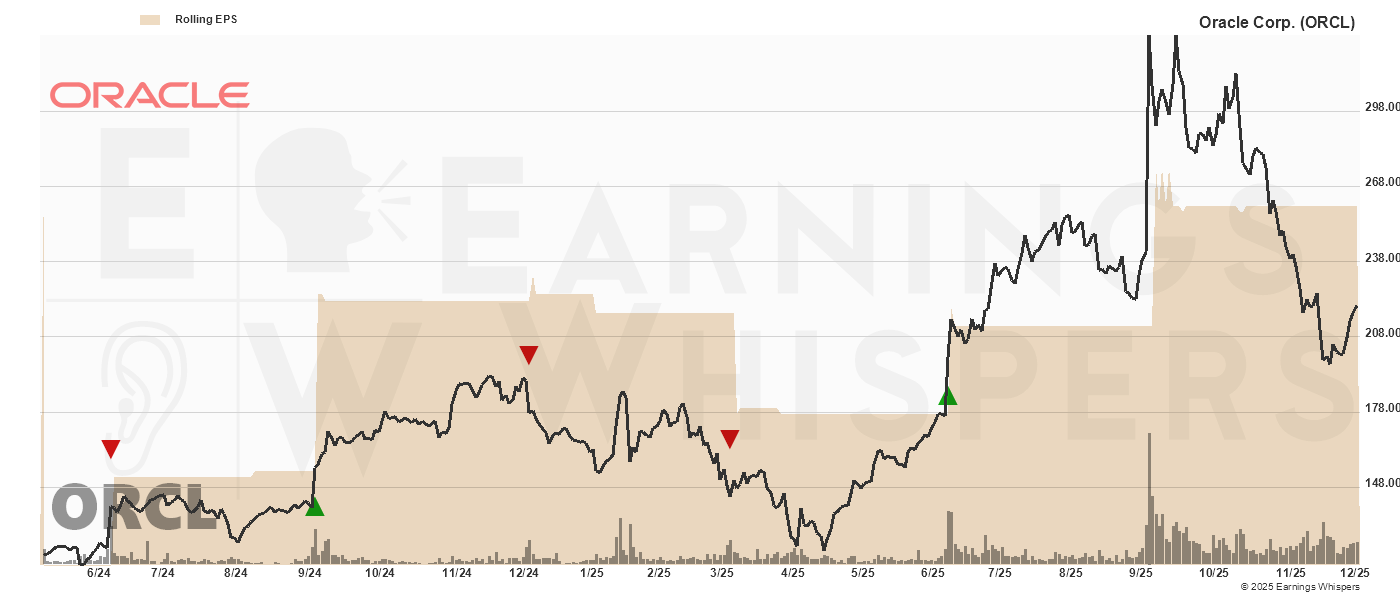Click the 10/24 date axis label
Image resolution: width=1400 pixels, height=600 pixels.
pyautogui.click(x=380, y=573)
